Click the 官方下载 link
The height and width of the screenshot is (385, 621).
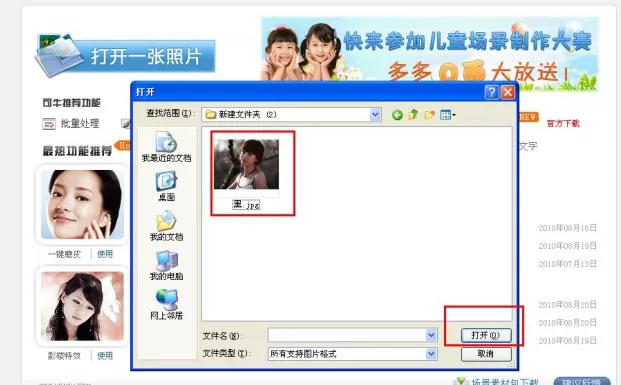(563, 124)
